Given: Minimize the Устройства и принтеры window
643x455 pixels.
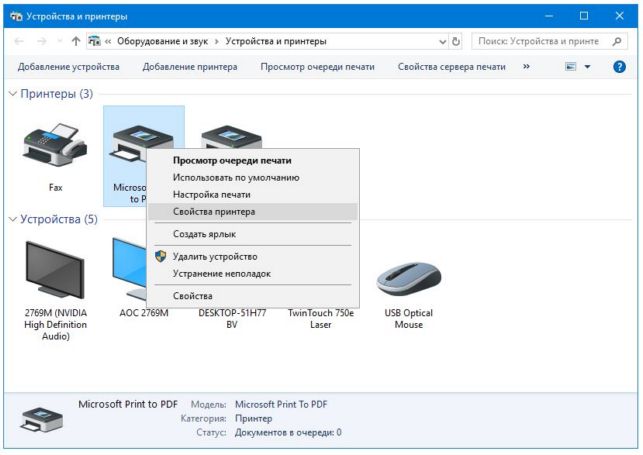Looking at the screenshot, I should pyautogui.click(x=549, y=16).
